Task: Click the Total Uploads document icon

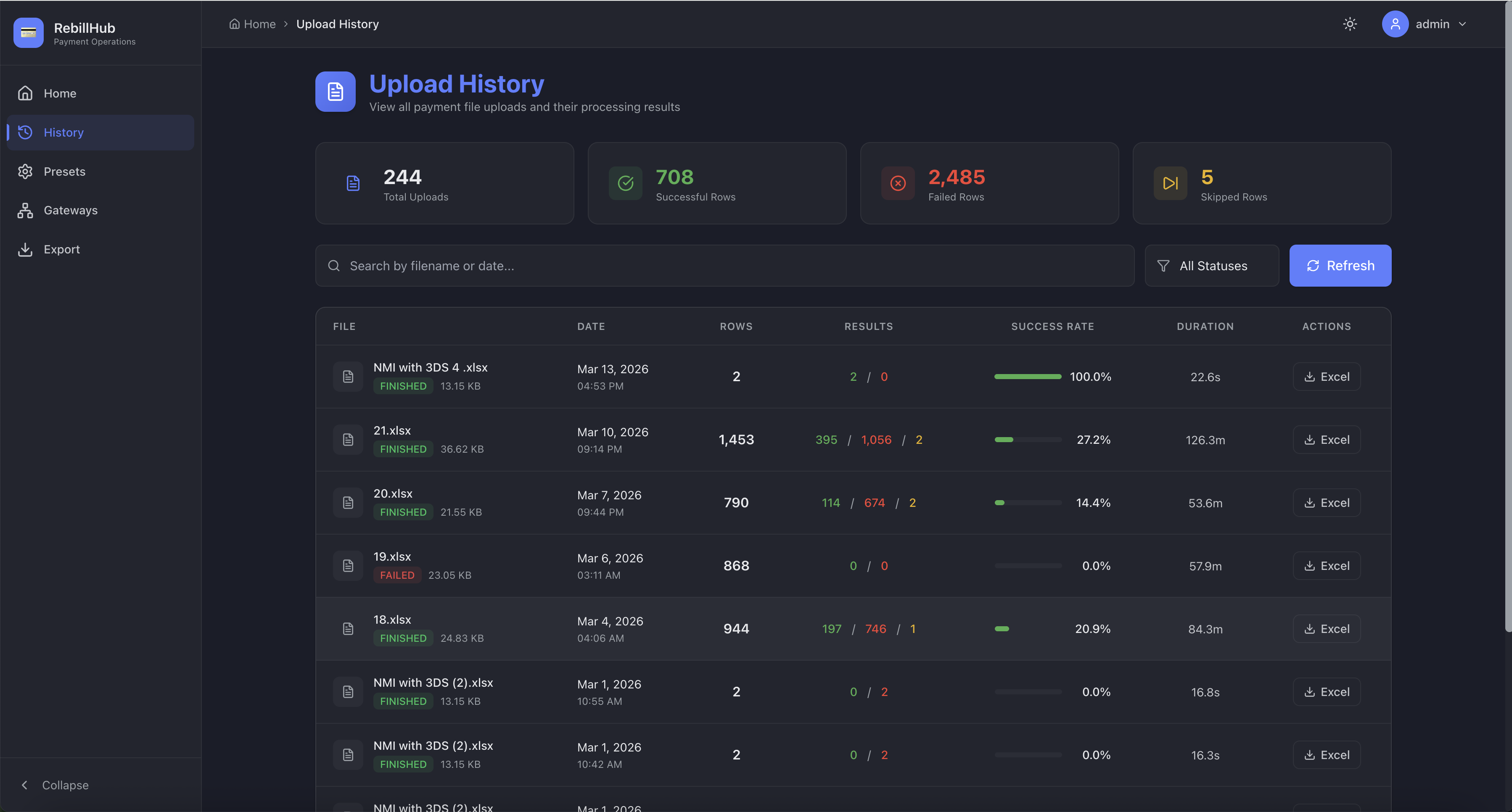Action: point(353,183)
